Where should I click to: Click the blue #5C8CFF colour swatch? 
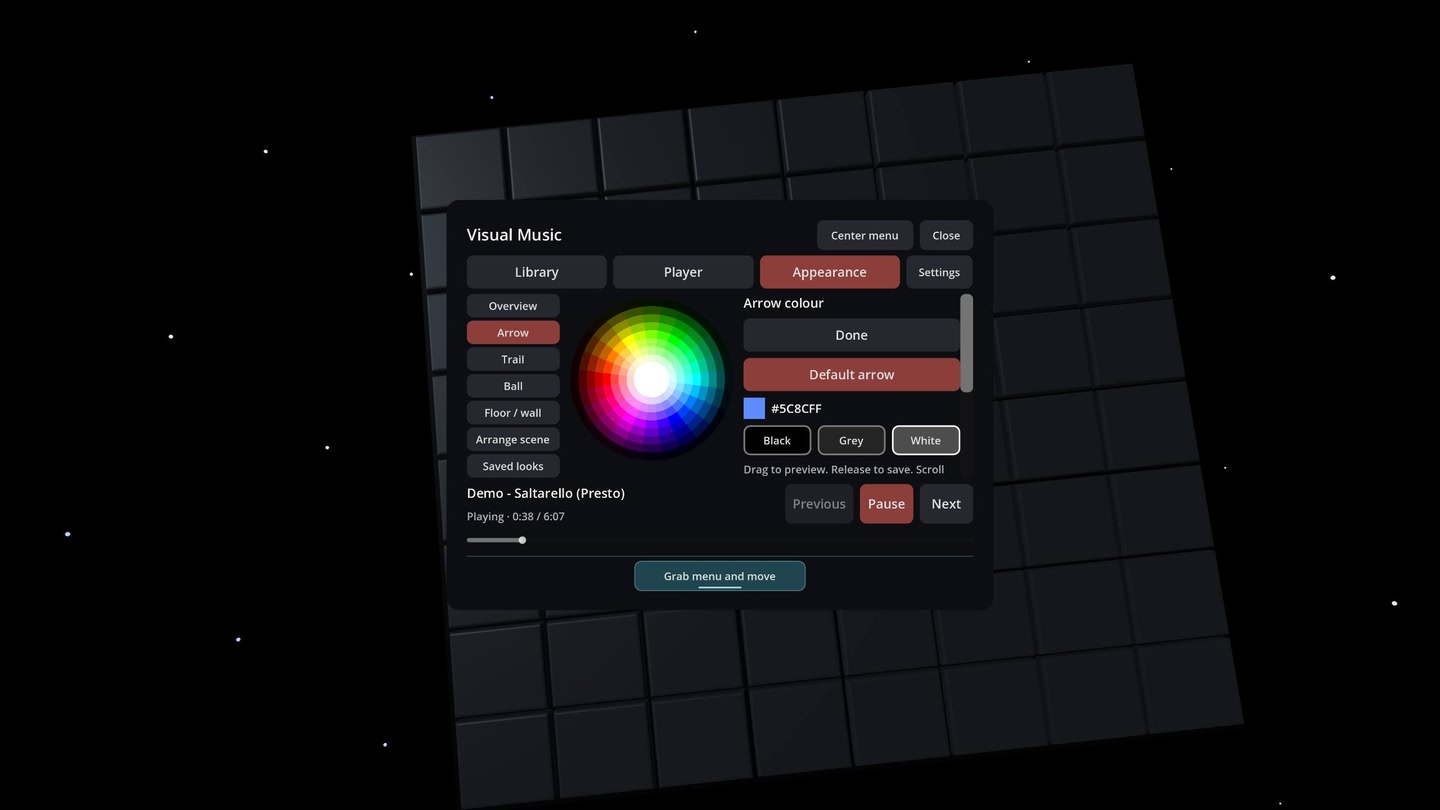pyautogui.click(x=754, y=408)
